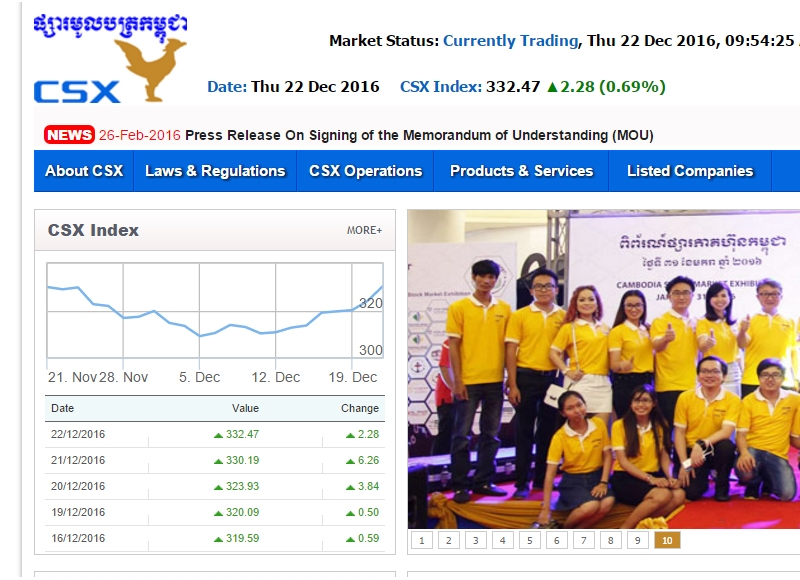The image size is (800, 580).
Task: Go to slide 7 of the slideshow
Action: 583,541
